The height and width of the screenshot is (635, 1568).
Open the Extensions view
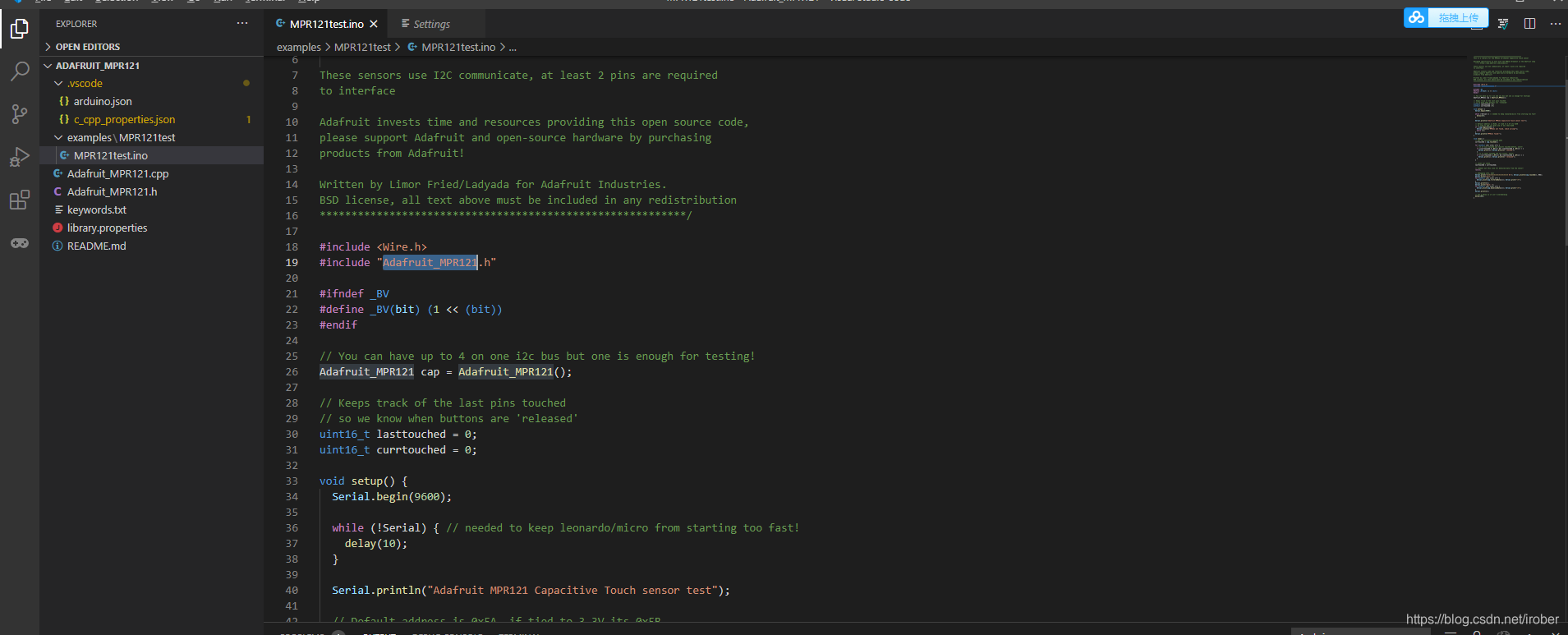[20, 200]
